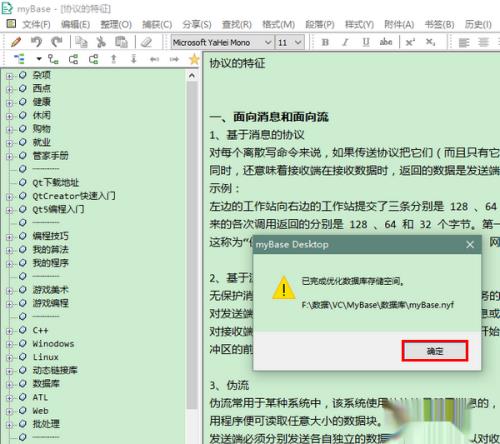
Task: Open the 书签(B) menu
Action: pyautogui.click(x=440, y=24)
